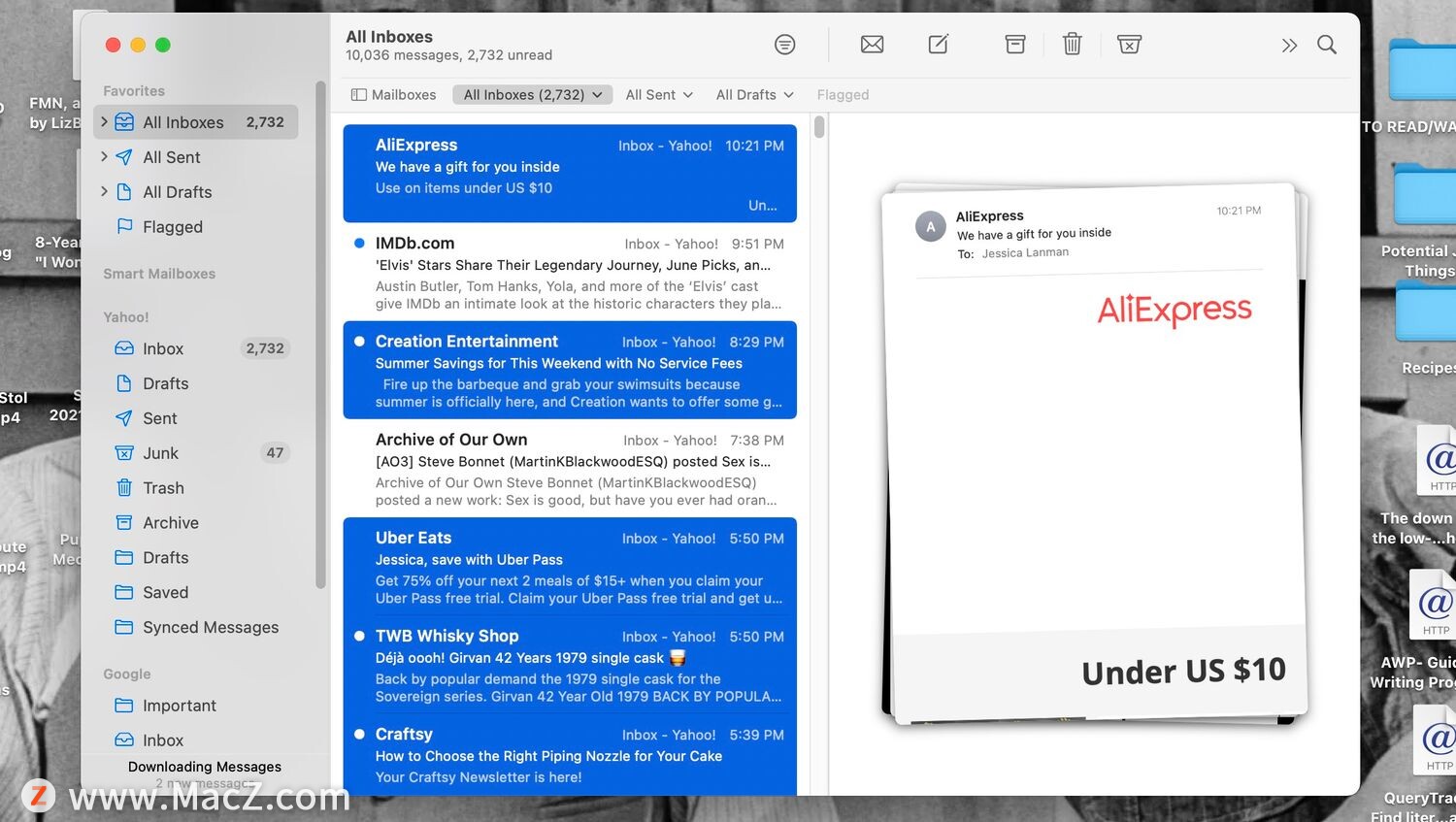
Task: Click the sidebar scrollbar
Action: coord(320,335)
